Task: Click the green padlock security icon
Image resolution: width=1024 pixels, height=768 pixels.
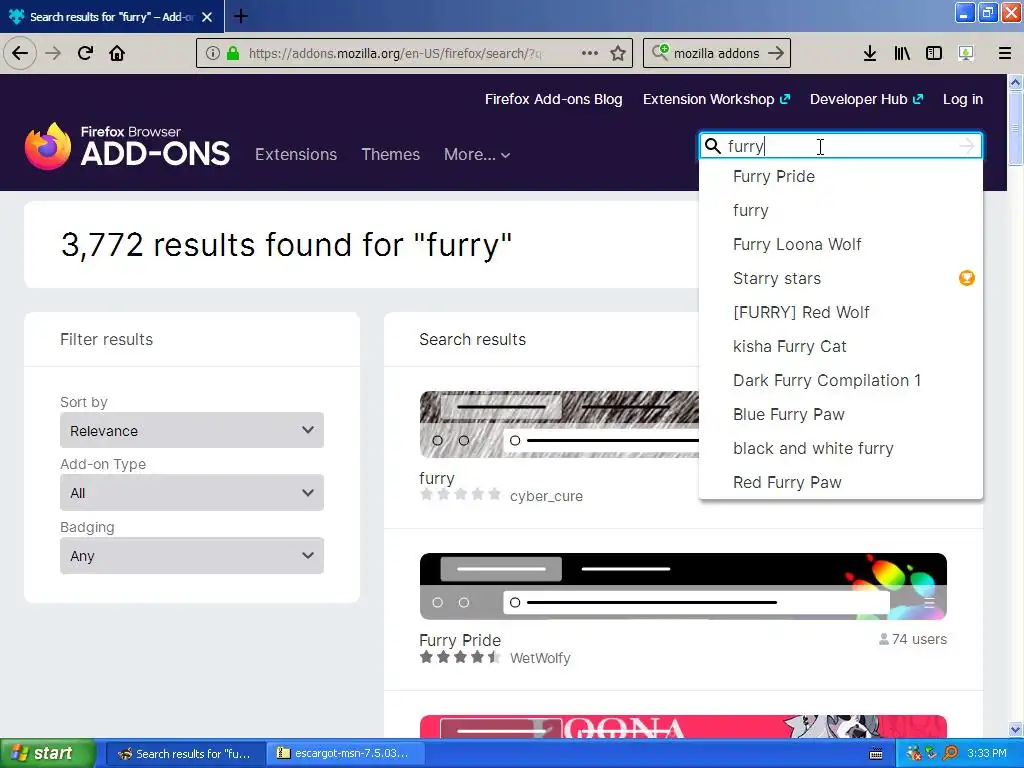Action: (232, 53)
